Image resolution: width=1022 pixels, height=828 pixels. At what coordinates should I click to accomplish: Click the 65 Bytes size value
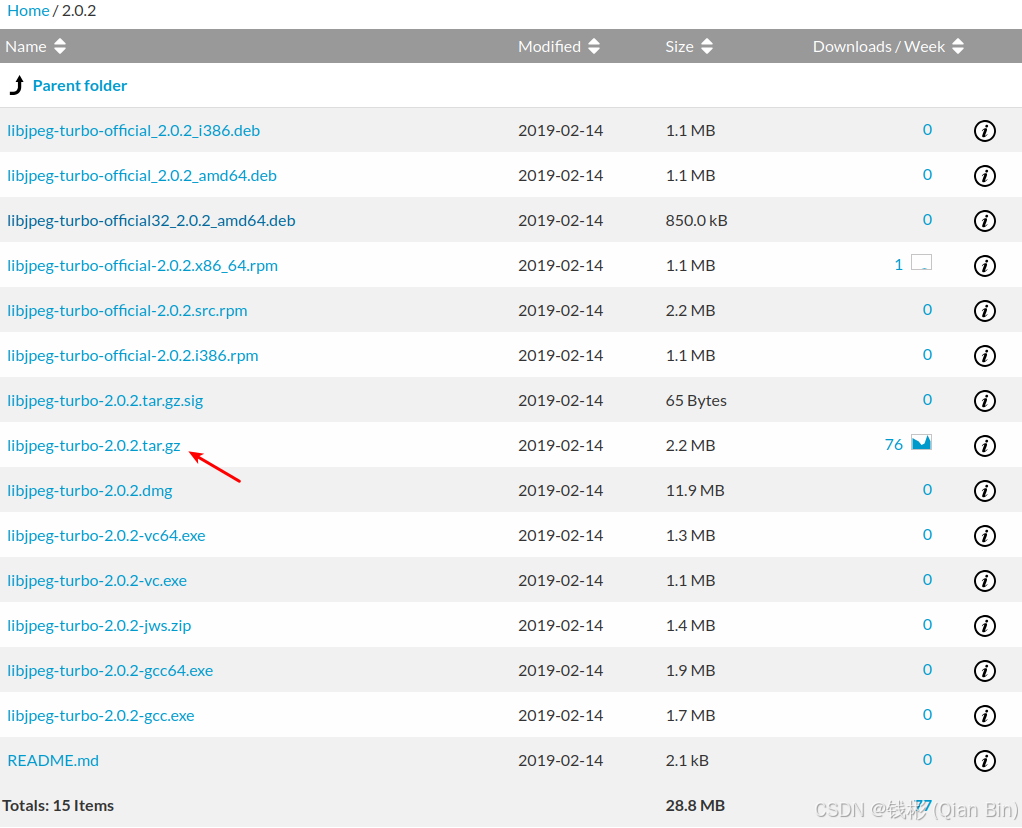click(696, 400)
